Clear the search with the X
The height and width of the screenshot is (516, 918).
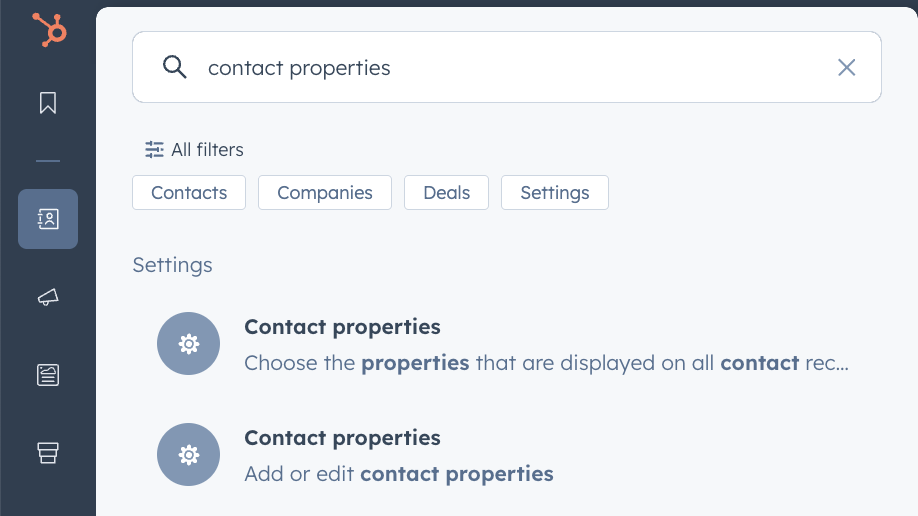(846, 67)
